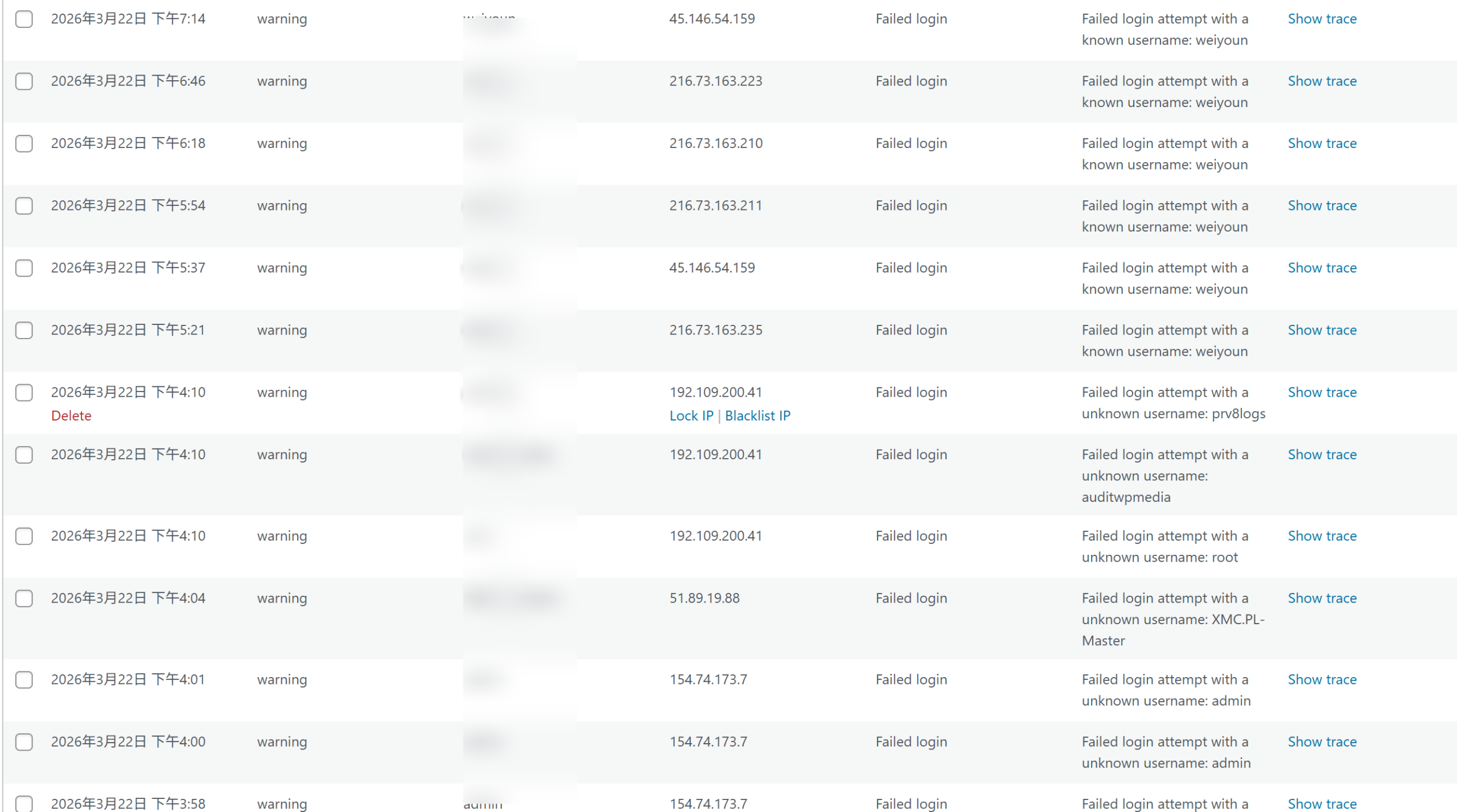Click IP address 51.89.19.88
The image size is (1457, 812).
point(705,599)
